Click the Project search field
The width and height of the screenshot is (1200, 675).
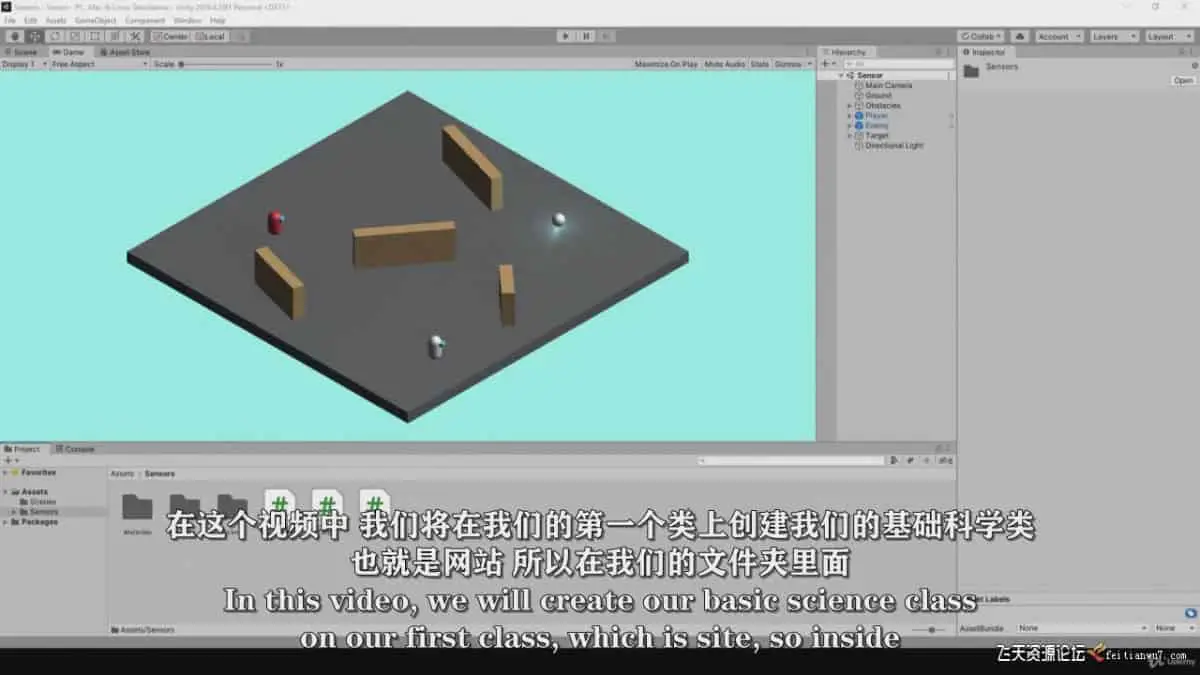[791, 460]
